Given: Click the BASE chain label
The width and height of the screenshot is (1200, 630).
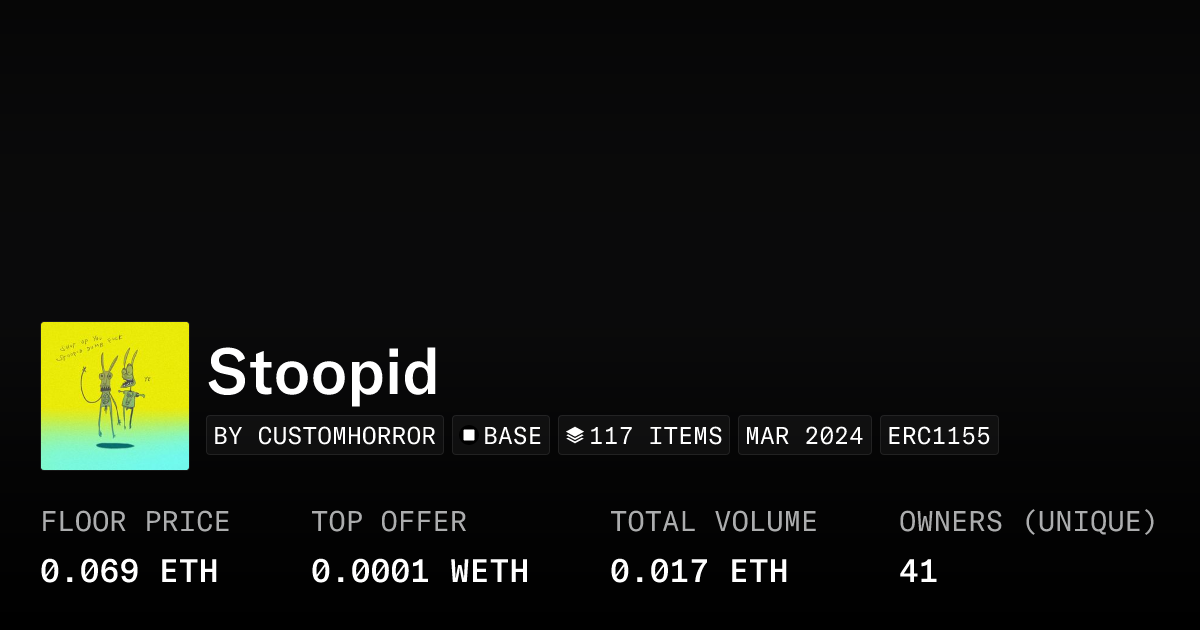Looking at the screenshot, I should 512,436.
